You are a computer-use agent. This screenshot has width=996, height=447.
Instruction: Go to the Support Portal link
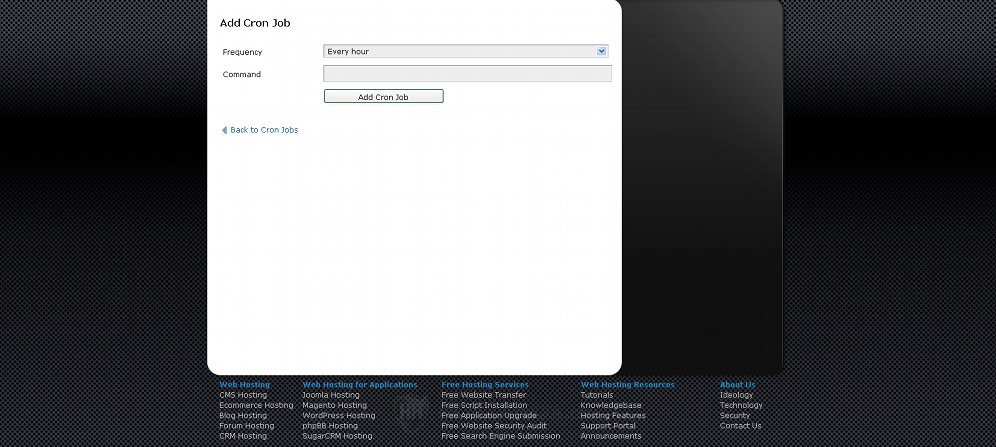point(608,425)
